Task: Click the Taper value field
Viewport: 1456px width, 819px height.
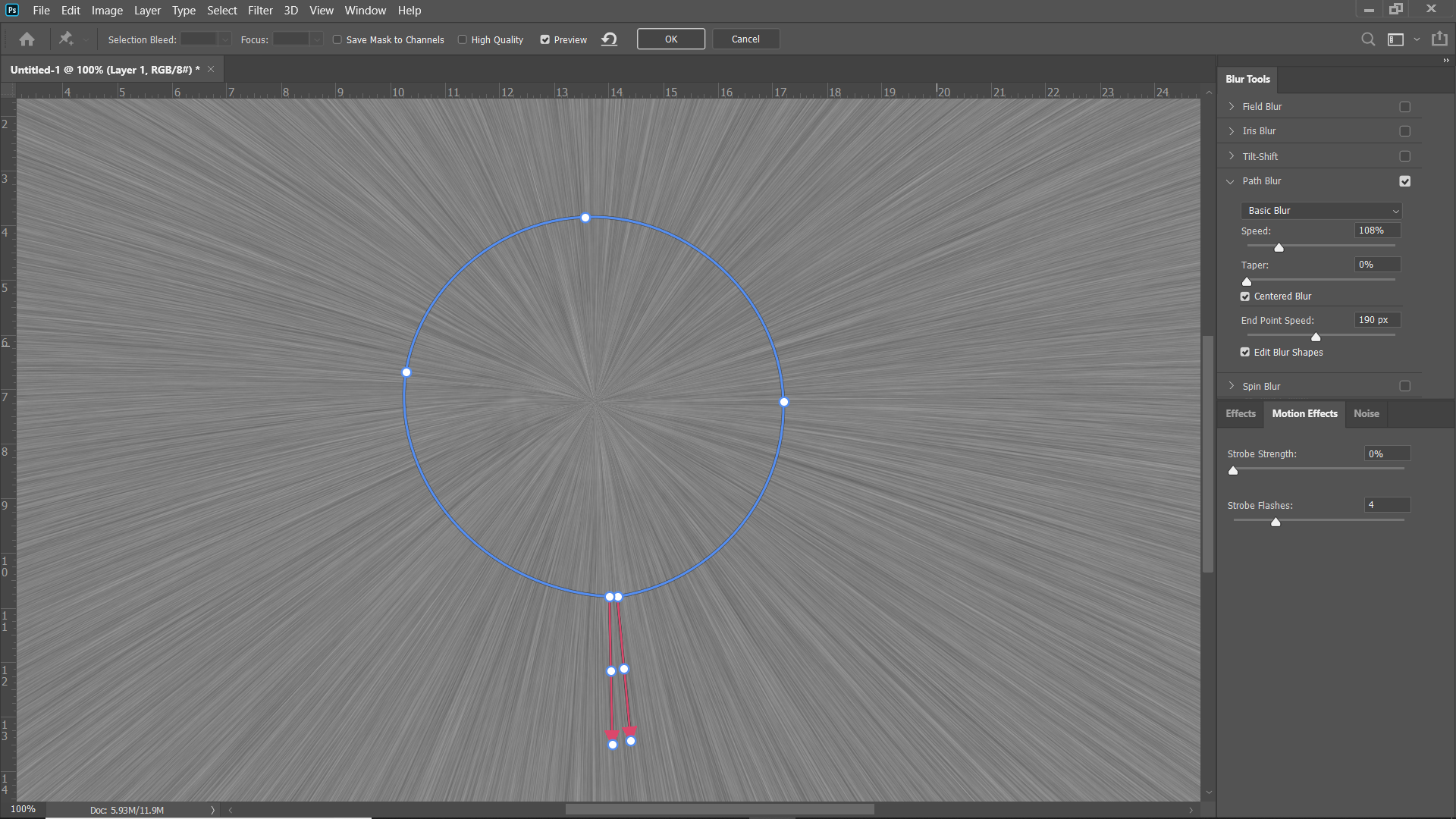Action: pyautogui.click(x=1377, y=265)
